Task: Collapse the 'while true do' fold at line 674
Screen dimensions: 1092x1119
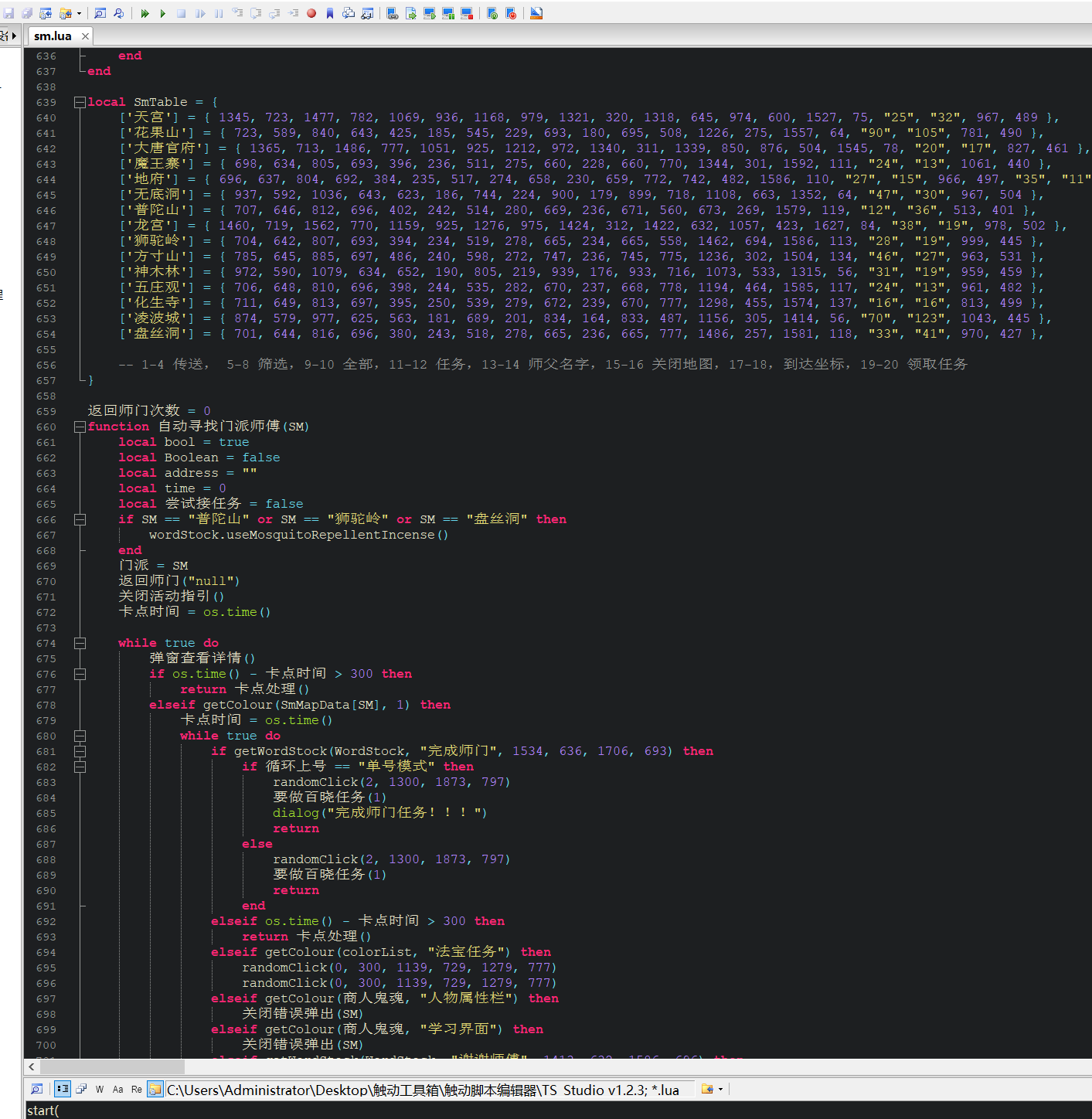Action: [80, 643]
